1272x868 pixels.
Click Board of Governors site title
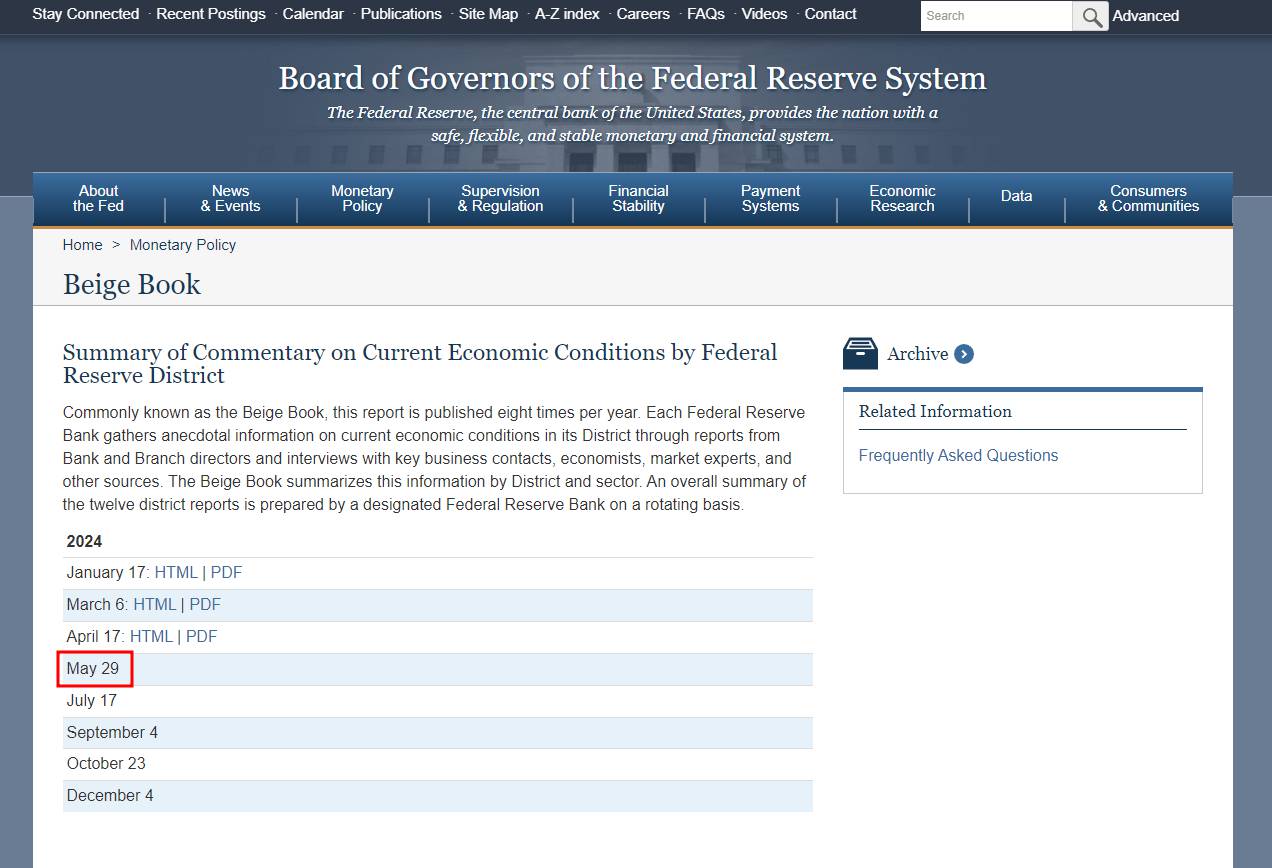click(632, 78)
